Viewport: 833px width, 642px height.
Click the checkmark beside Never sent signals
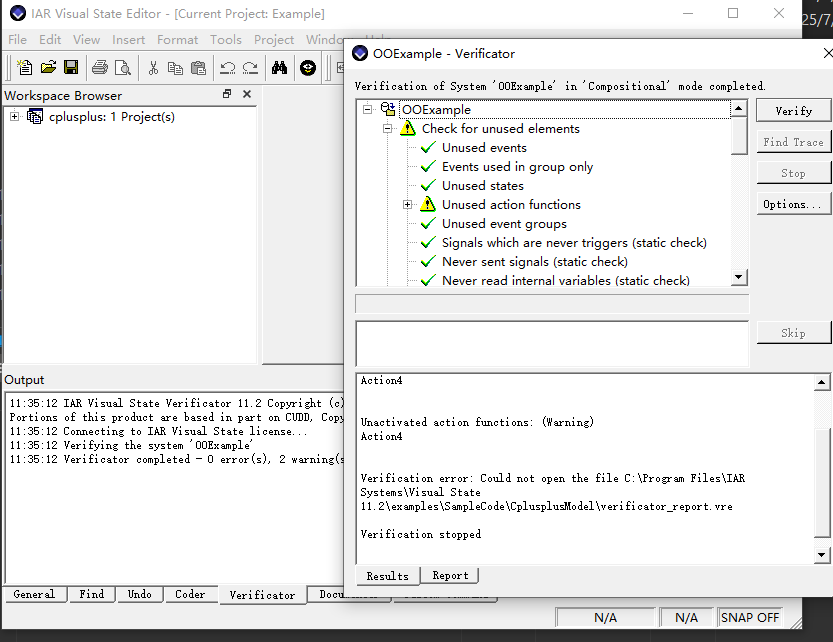(428, 261)
